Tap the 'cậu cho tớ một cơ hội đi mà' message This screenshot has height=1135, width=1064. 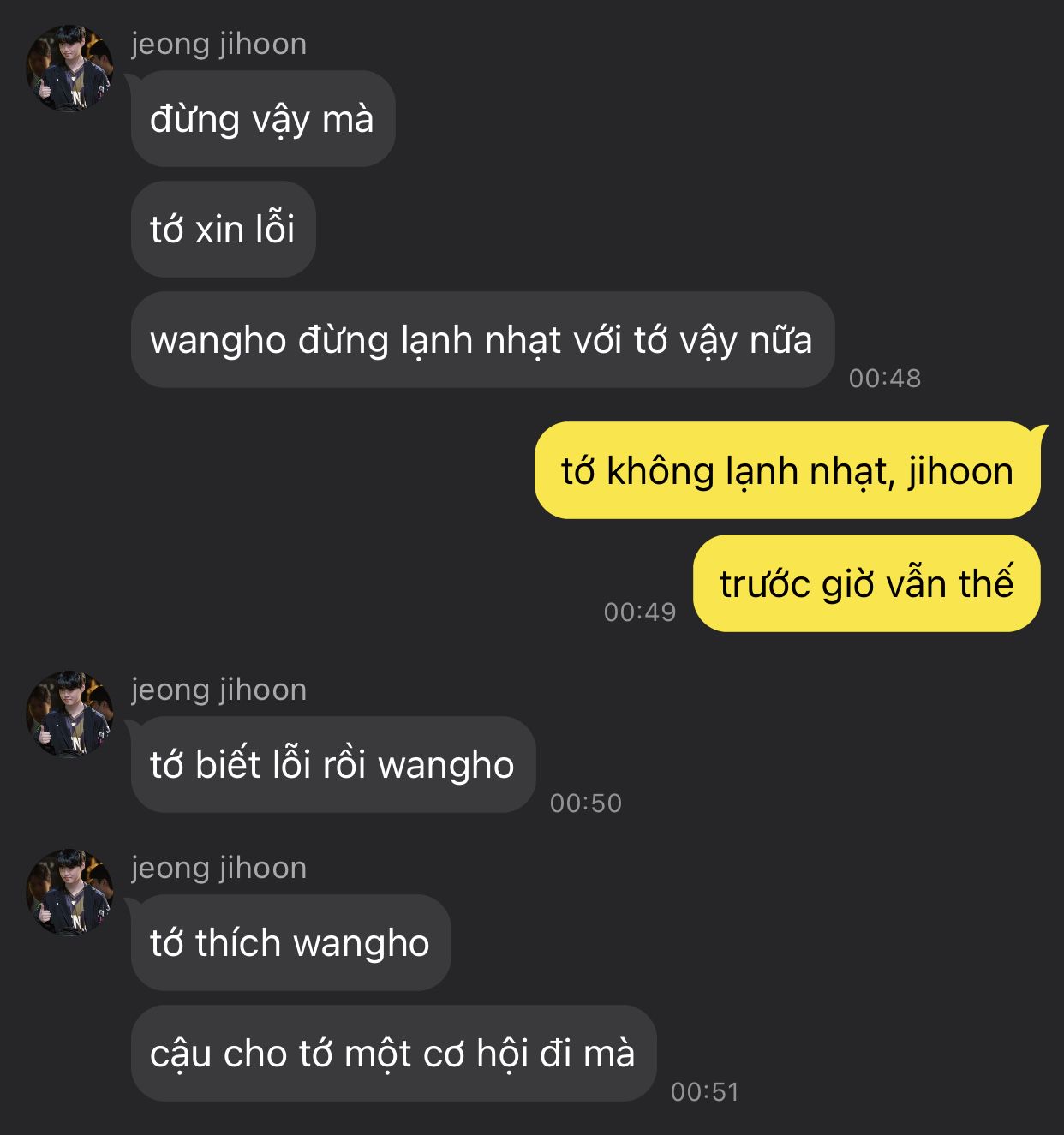pos(394,1053)
